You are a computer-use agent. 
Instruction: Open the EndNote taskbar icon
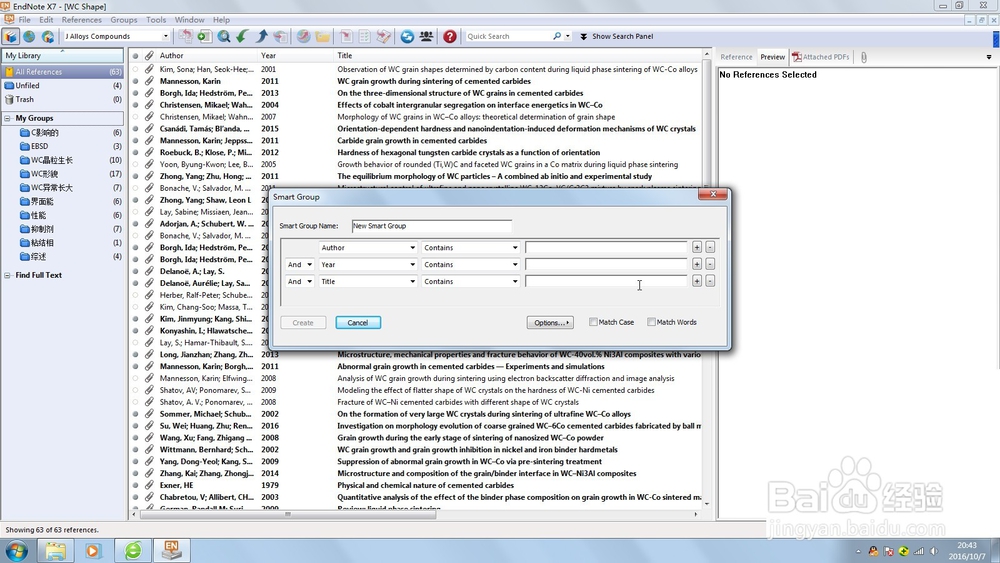click(171, 550)
